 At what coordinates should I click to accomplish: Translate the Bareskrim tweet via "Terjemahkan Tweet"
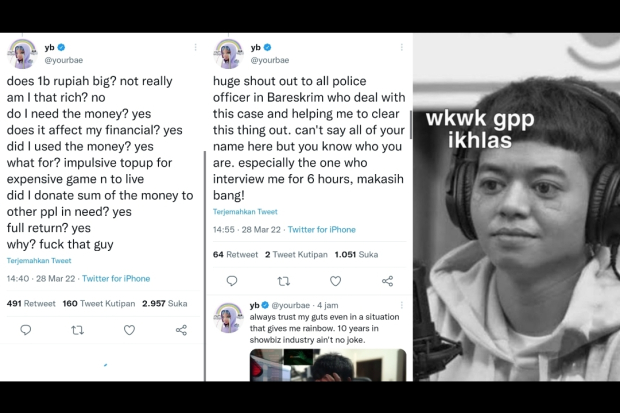pyautogui.click(x=244, y=212)
